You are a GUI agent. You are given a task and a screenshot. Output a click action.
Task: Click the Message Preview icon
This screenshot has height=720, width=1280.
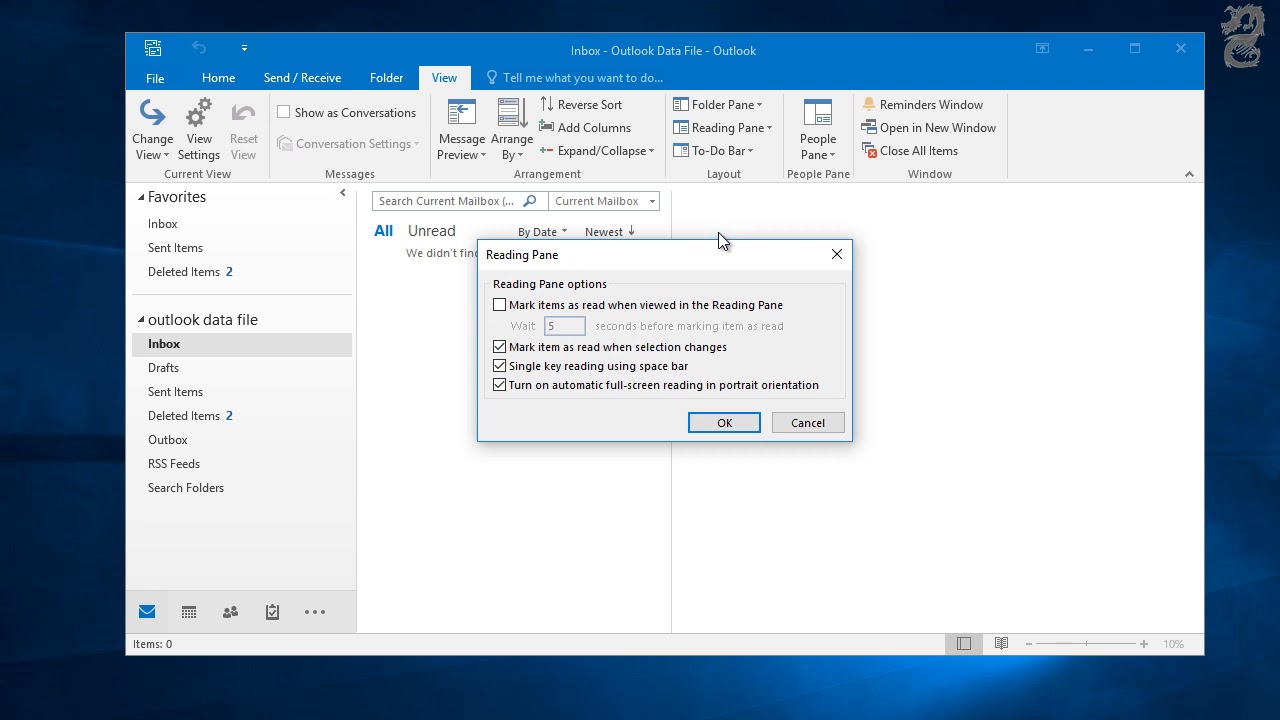[x=461, y=112]
